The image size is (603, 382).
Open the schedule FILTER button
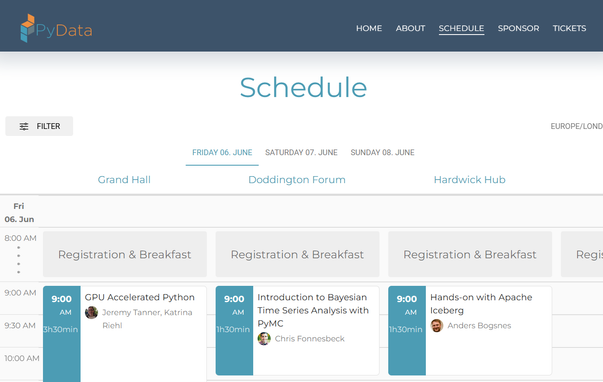point(39,126)
